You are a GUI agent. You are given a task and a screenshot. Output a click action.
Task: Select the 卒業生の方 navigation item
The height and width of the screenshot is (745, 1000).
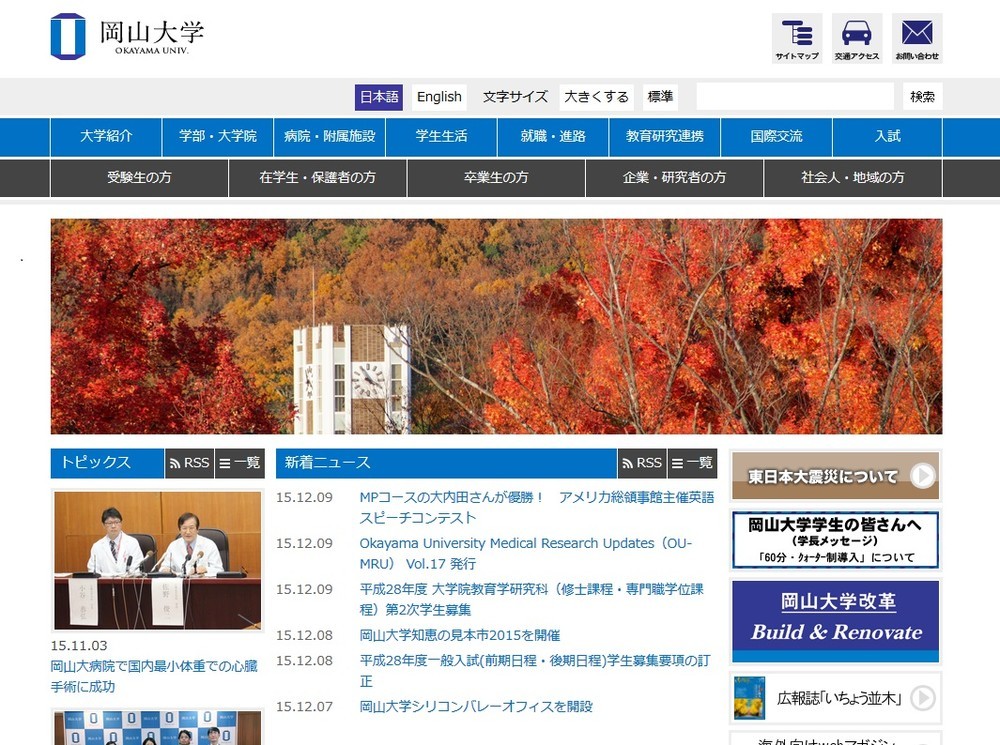495,177
